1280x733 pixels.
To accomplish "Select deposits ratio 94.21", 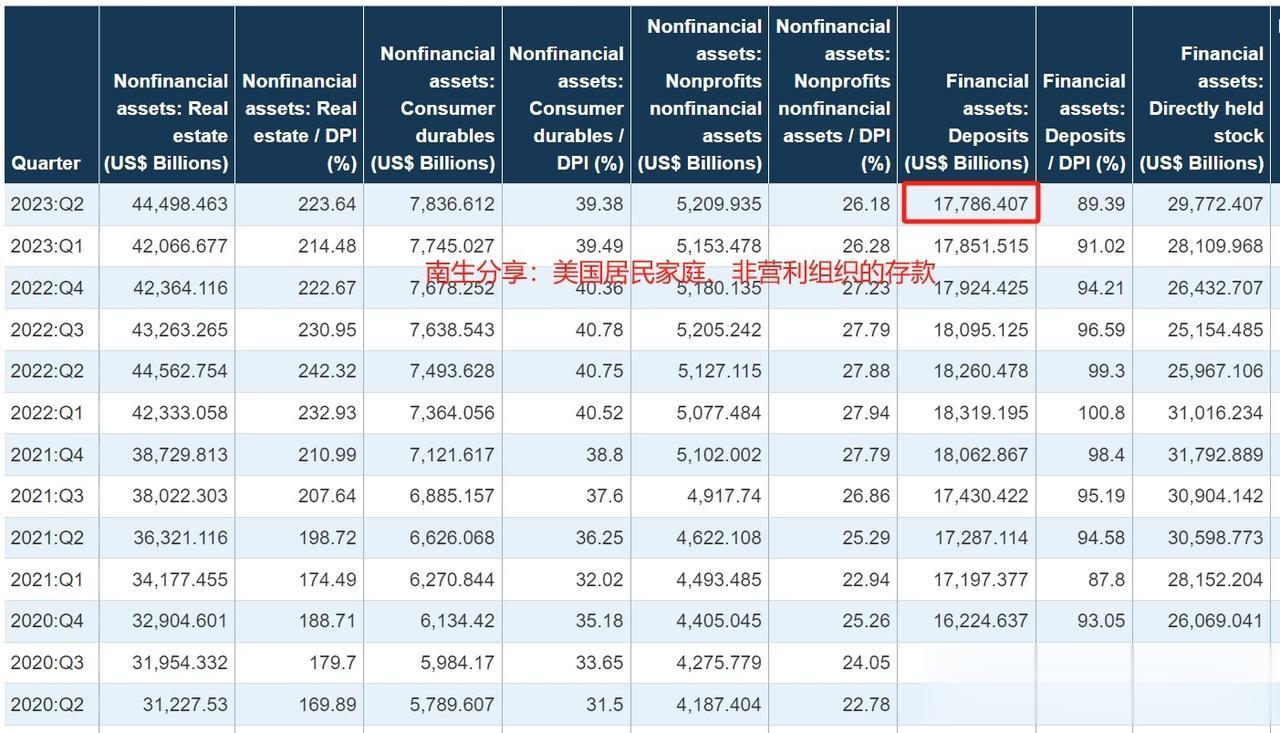I will pyautogui.click(x=1101, y=288).
